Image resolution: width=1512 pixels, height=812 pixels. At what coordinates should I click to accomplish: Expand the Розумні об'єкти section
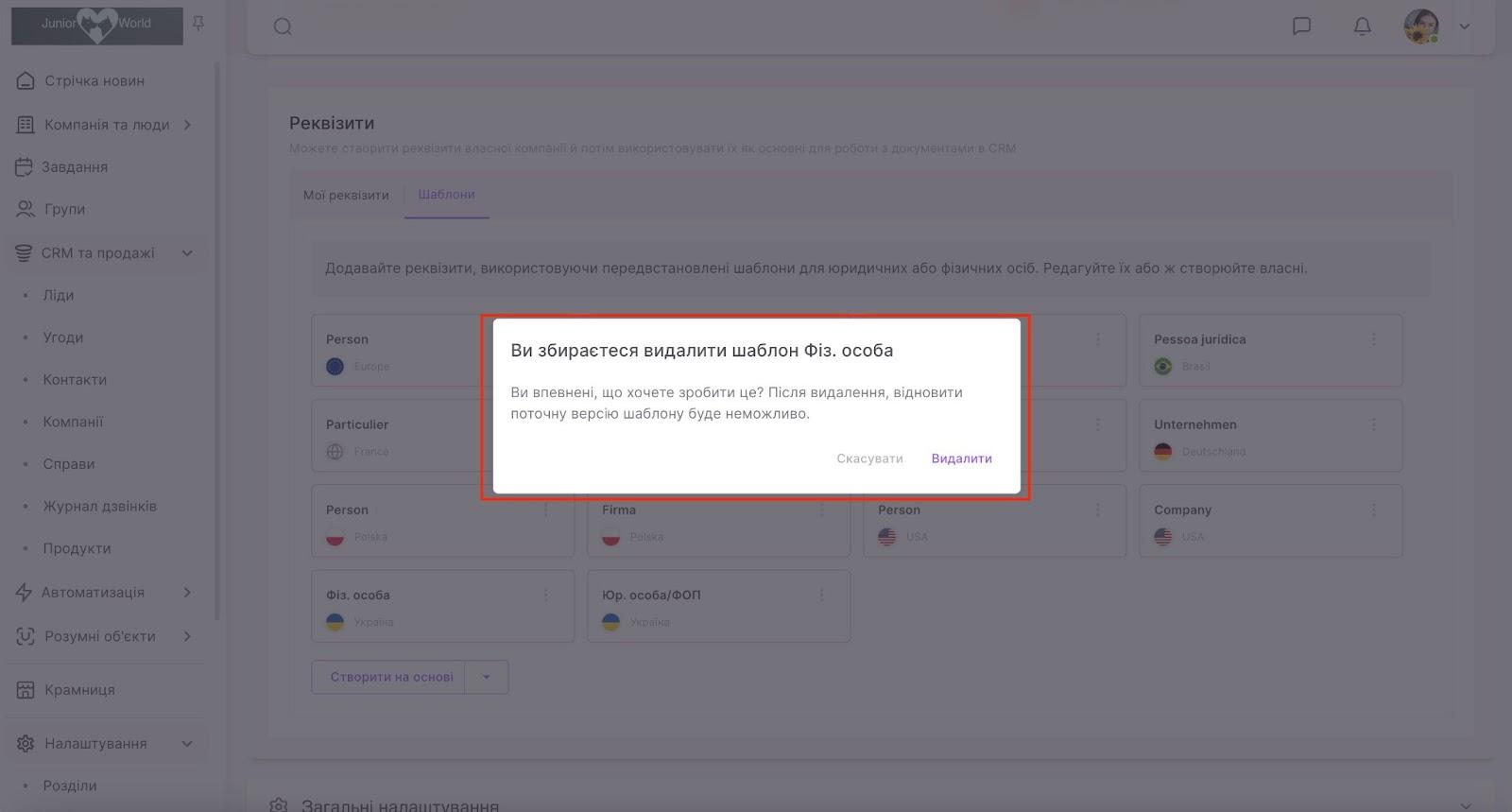click(x=187, y=636)
